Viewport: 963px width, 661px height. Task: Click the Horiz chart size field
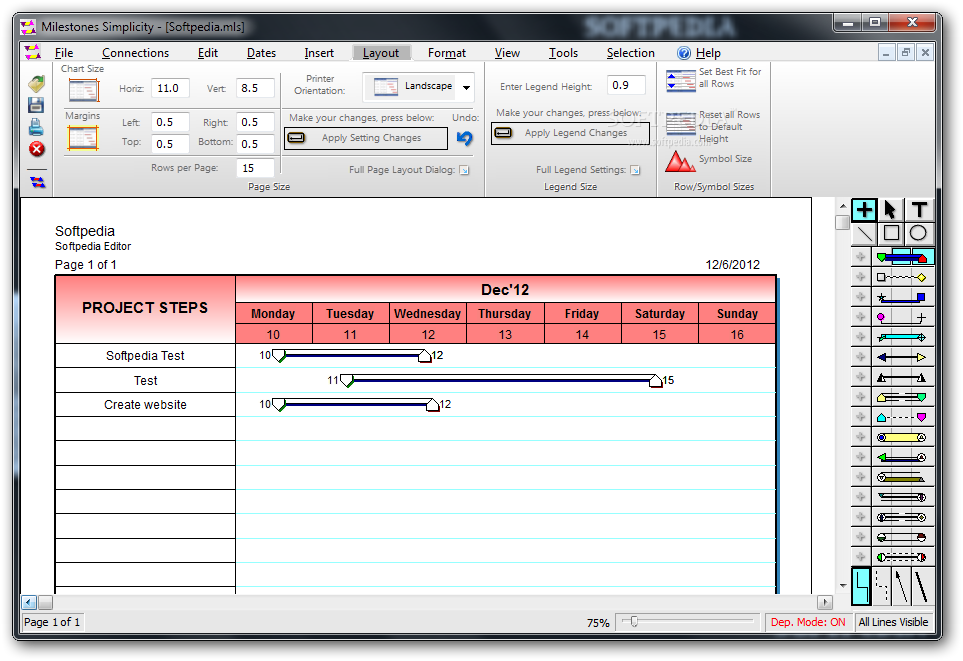(170, 88)
